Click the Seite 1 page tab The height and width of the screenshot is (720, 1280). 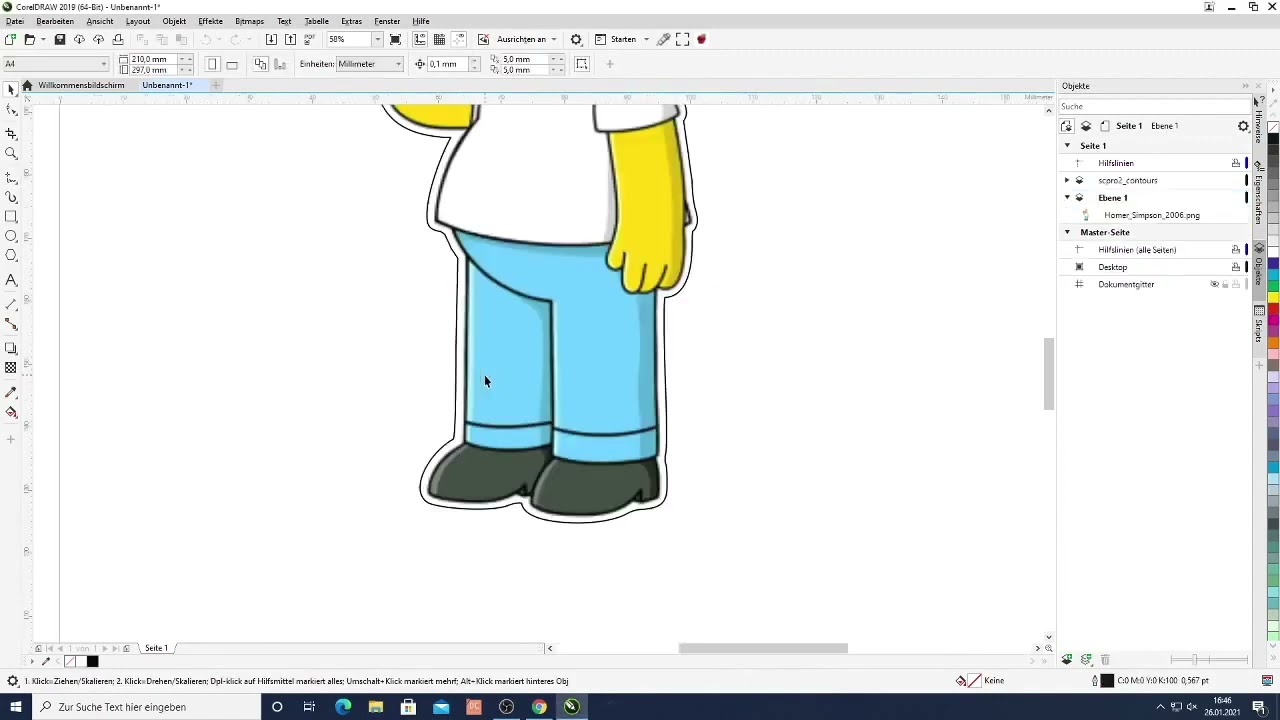tap(156, 648)
